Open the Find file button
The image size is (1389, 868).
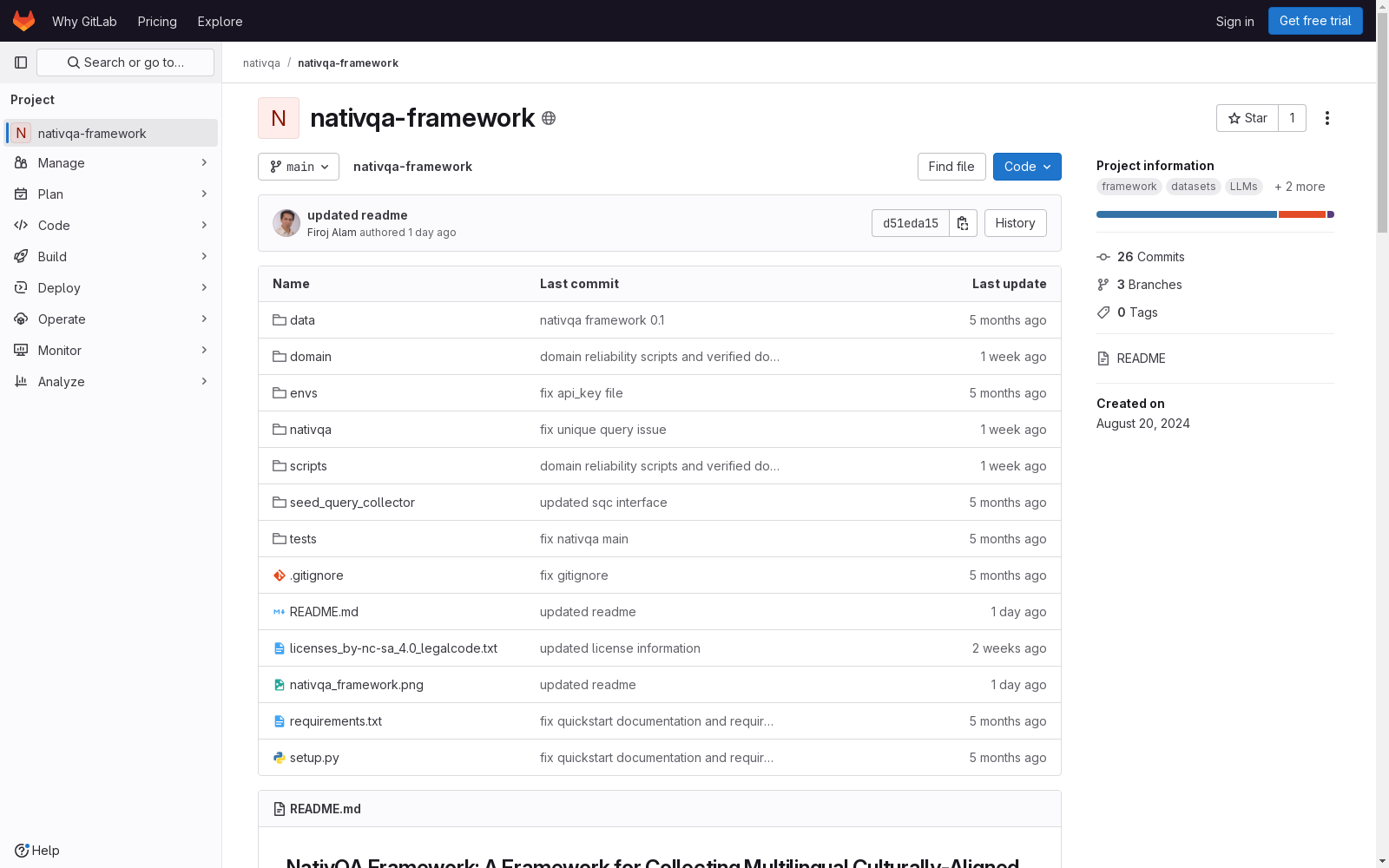[951, 167]
